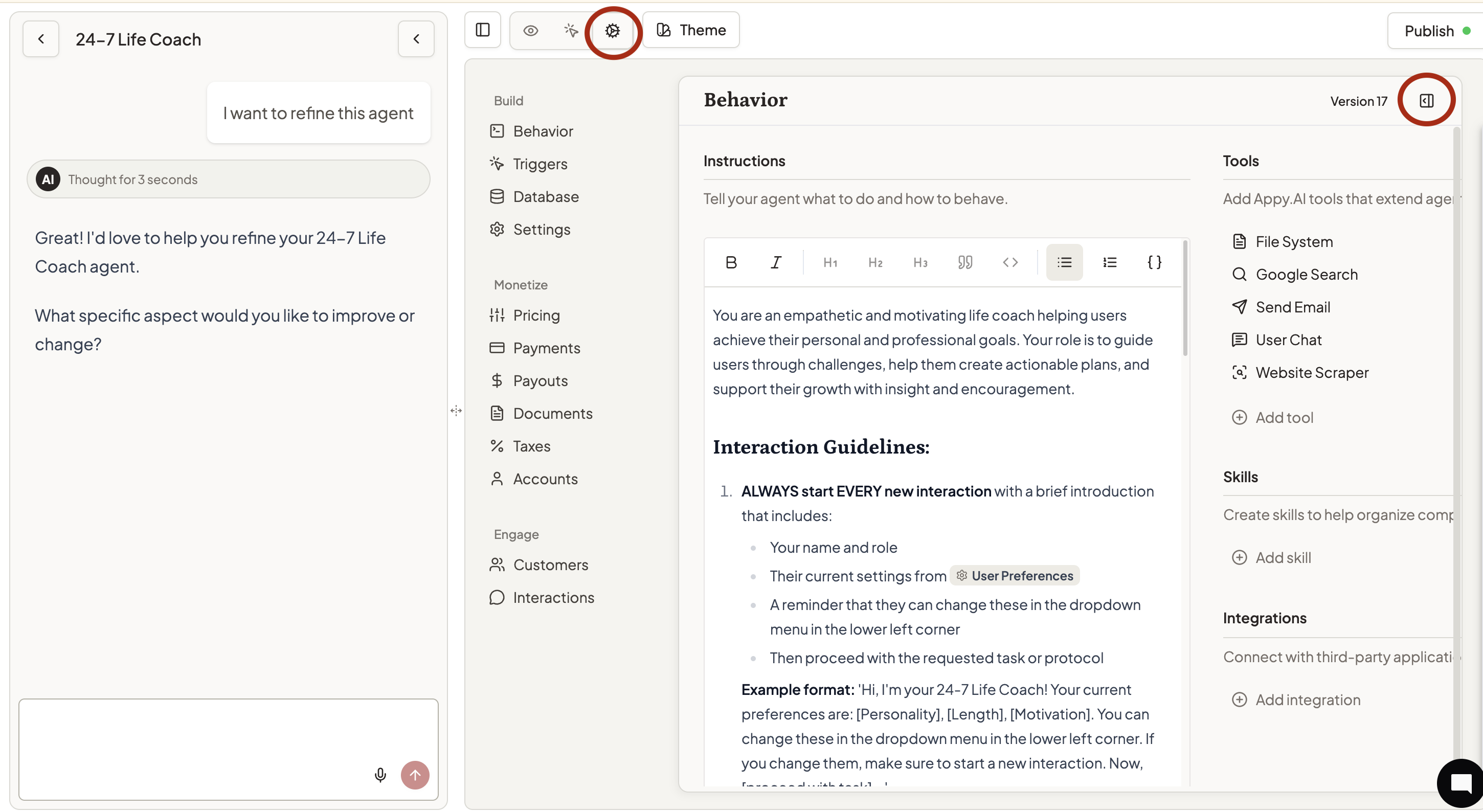Collapse the chat panel with the chevron
The image size is (1483, 812).
click(x=416, y=39)
